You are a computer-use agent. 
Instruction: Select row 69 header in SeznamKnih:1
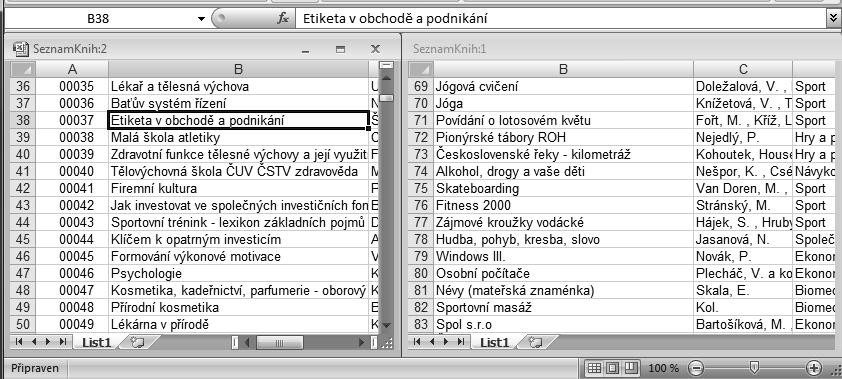pyautogui.click(x=421, y=86)
